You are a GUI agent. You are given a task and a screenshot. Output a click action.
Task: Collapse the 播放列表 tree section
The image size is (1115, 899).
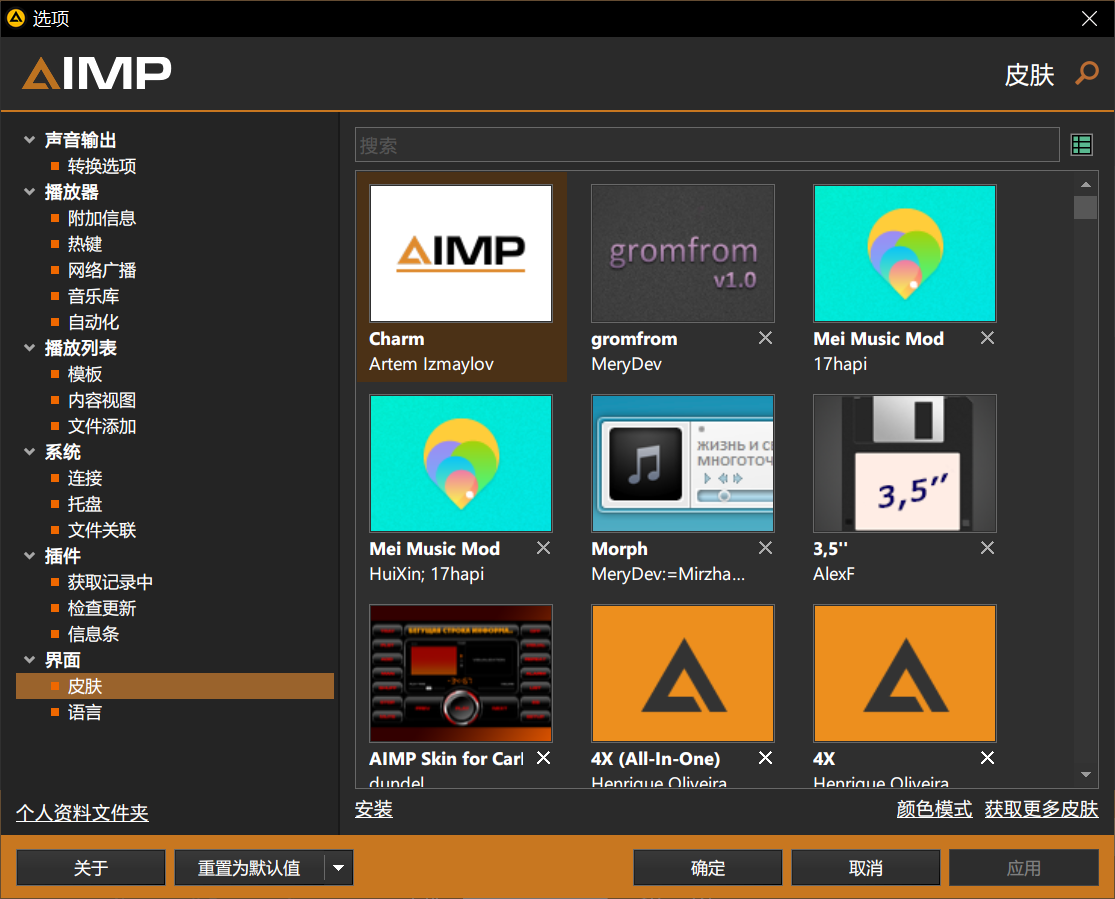coord(29,348)
